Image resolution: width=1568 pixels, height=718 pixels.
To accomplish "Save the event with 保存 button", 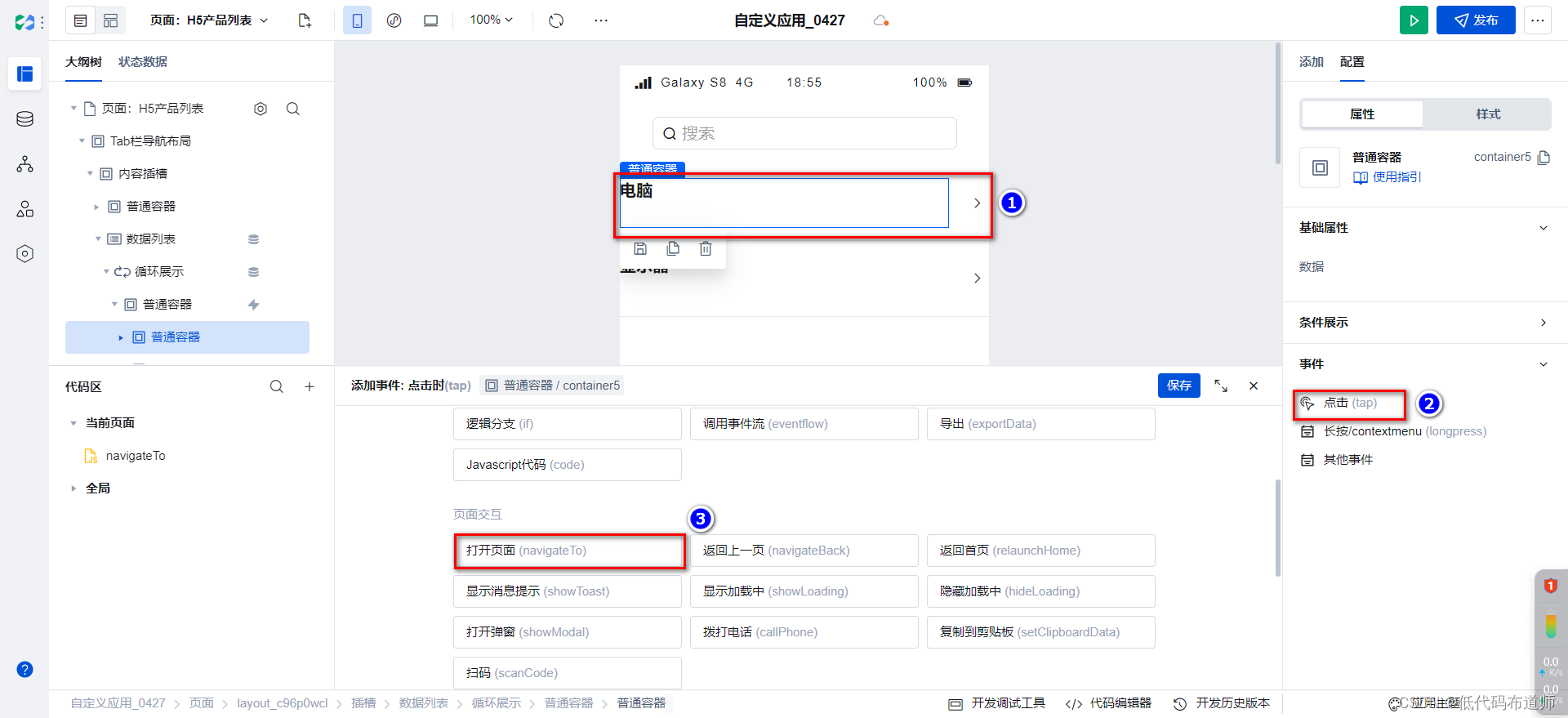I will pyautogui.click(x=1179, y=386).
